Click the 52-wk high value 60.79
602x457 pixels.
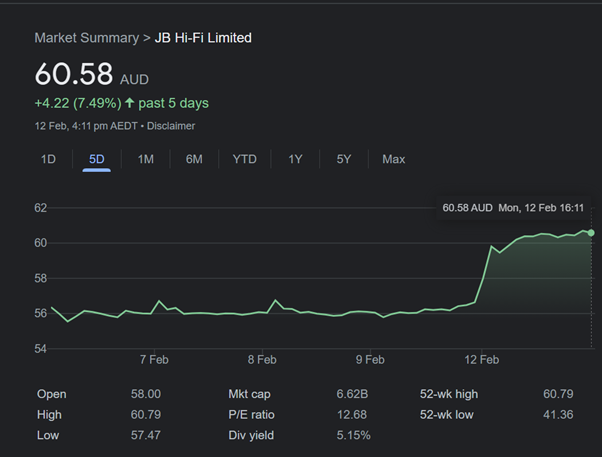(558, 394)
